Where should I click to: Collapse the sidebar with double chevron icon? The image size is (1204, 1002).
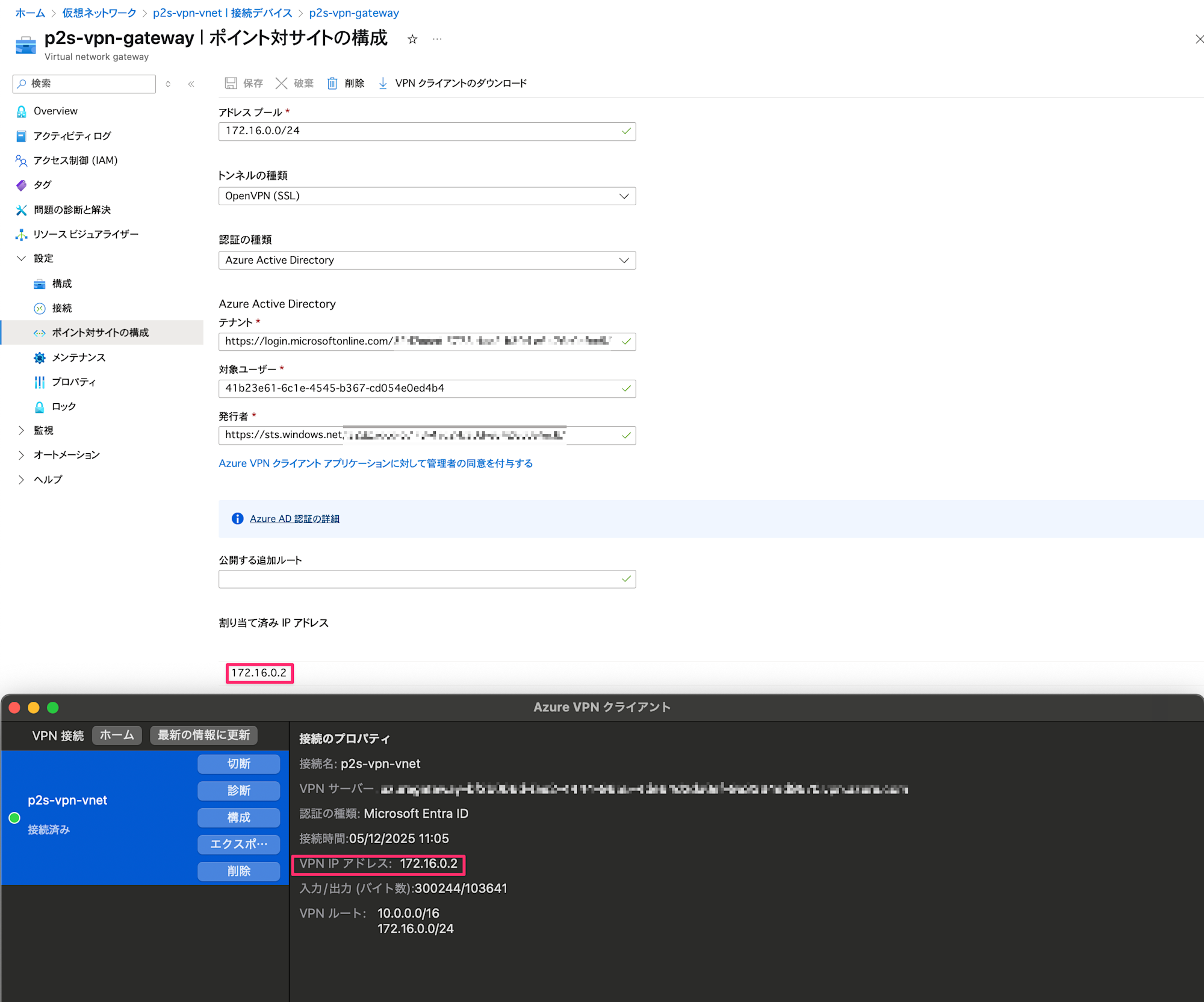(x=191, y=84)
